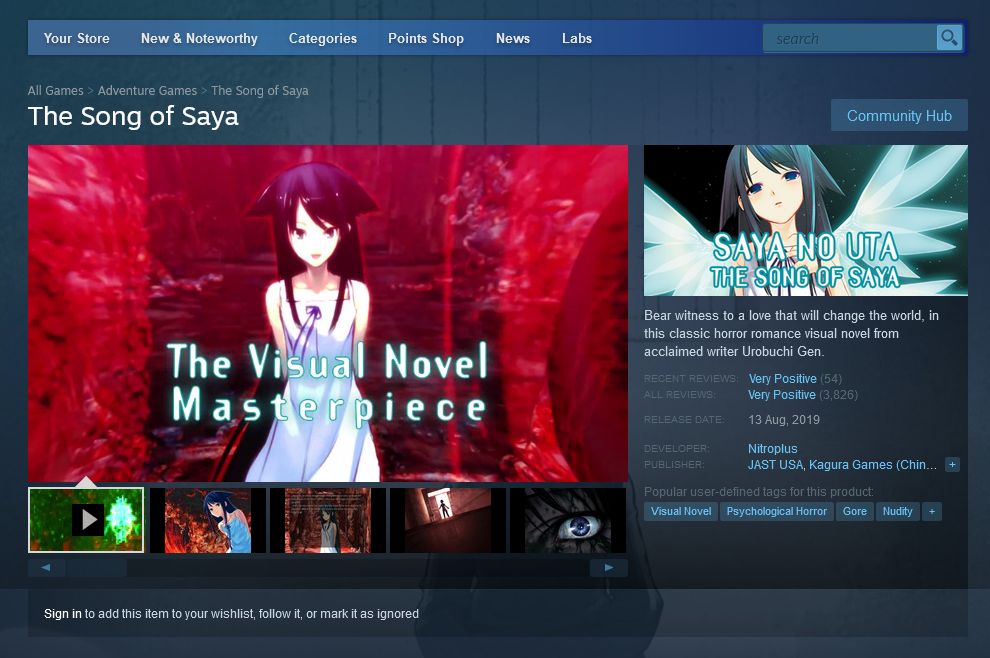This screenshot has width=990, height=658.
Task: Select the Visual Novel tag
Action: [x=681, y=511]
